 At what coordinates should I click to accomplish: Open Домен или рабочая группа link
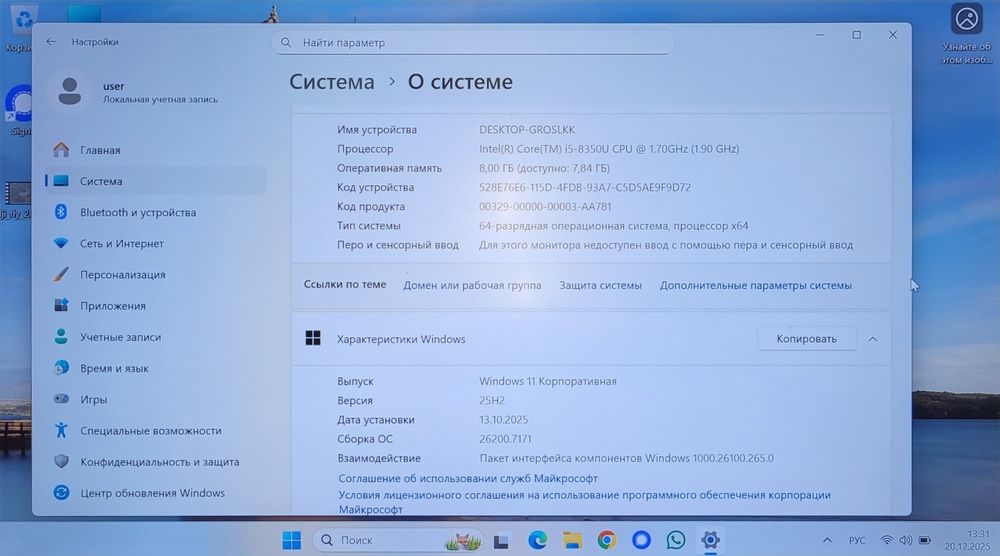pyautogui.click(x=472, y=286)
